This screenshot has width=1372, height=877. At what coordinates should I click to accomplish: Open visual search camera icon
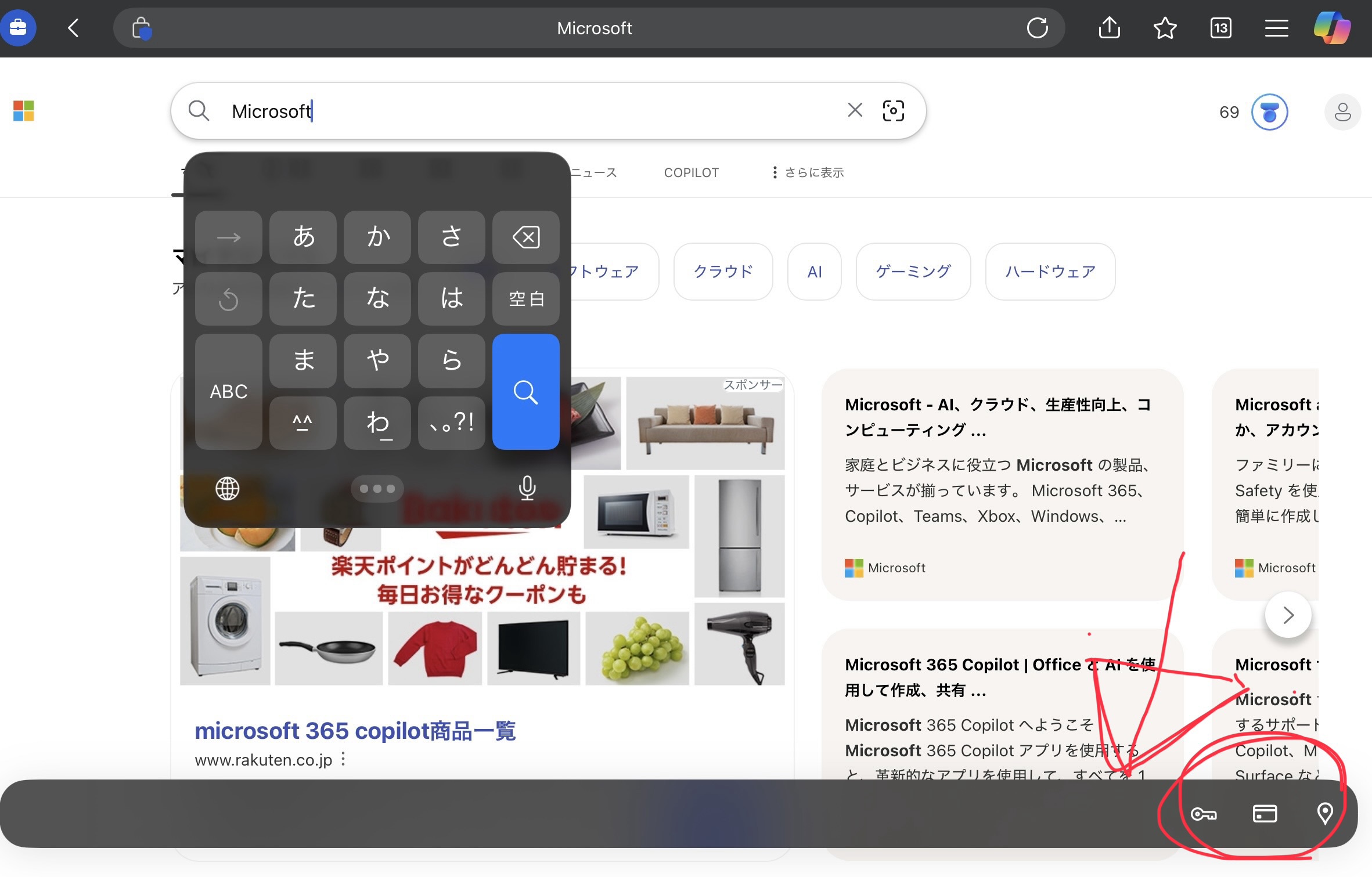(893, 111)
